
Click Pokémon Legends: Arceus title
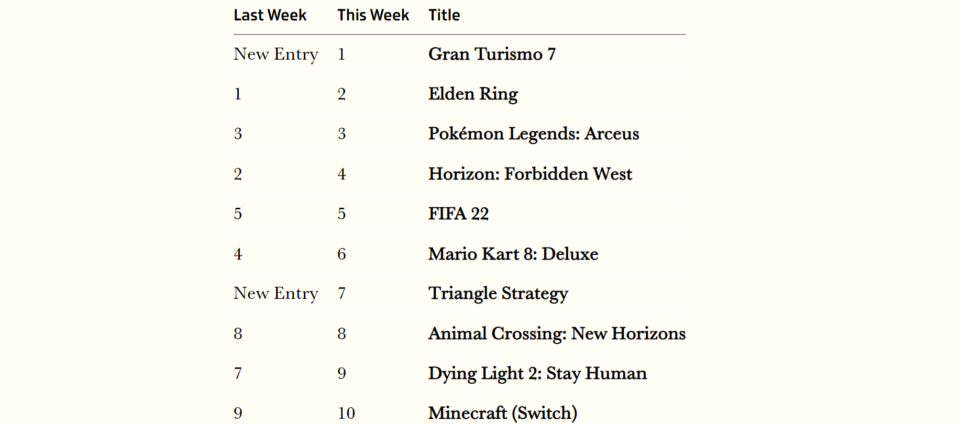pos(534,134)
